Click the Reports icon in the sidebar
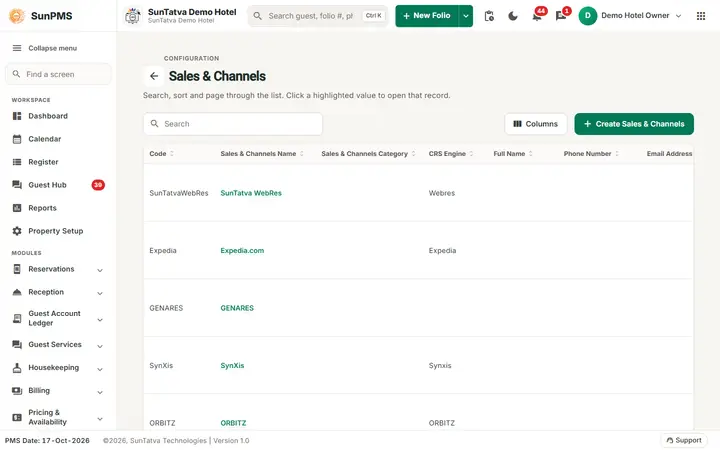Image resolution: width=720 pixels, height=450 pixels. pos(17,208)
